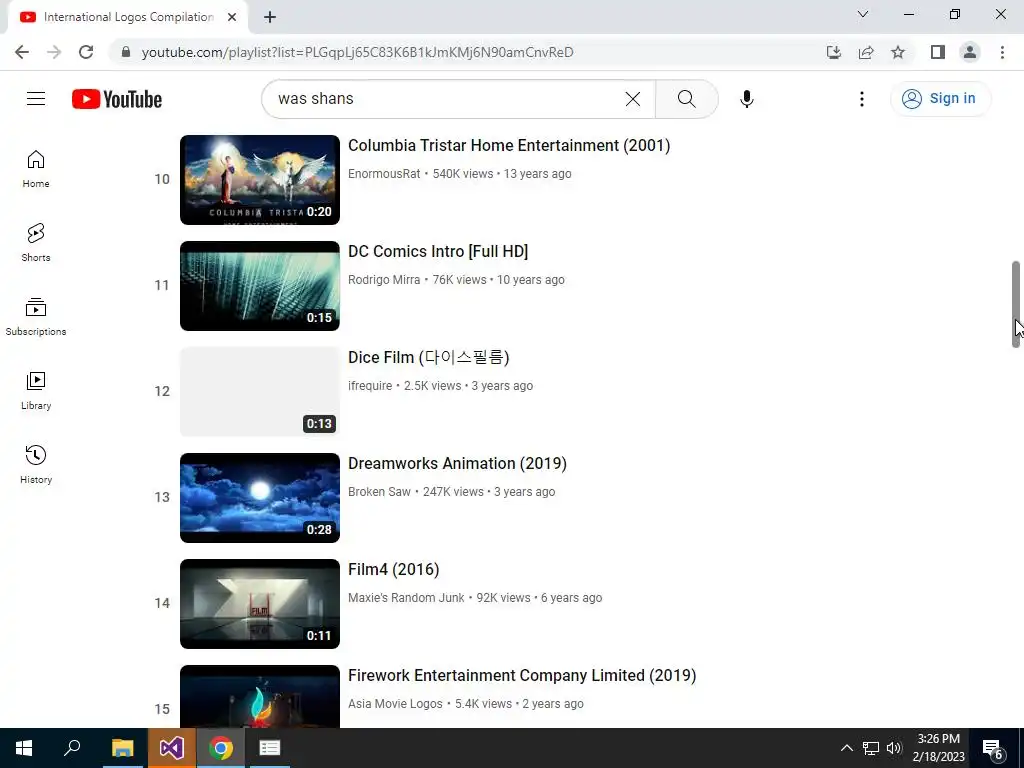Play the Dreamworks Animation thumbnail
The width and height of the screenshot is (1024, 768).
pos(260,498)
